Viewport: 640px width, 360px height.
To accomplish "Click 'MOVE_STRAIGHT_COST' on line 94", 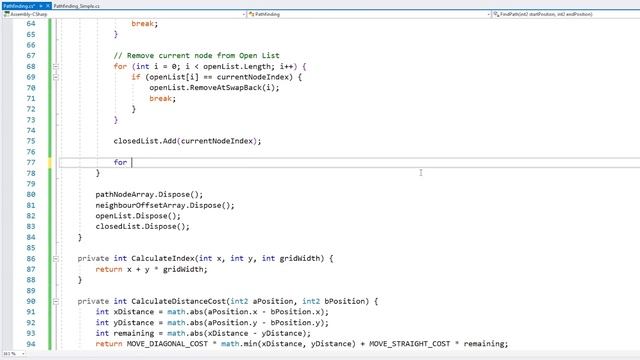I will coord(409,344).
